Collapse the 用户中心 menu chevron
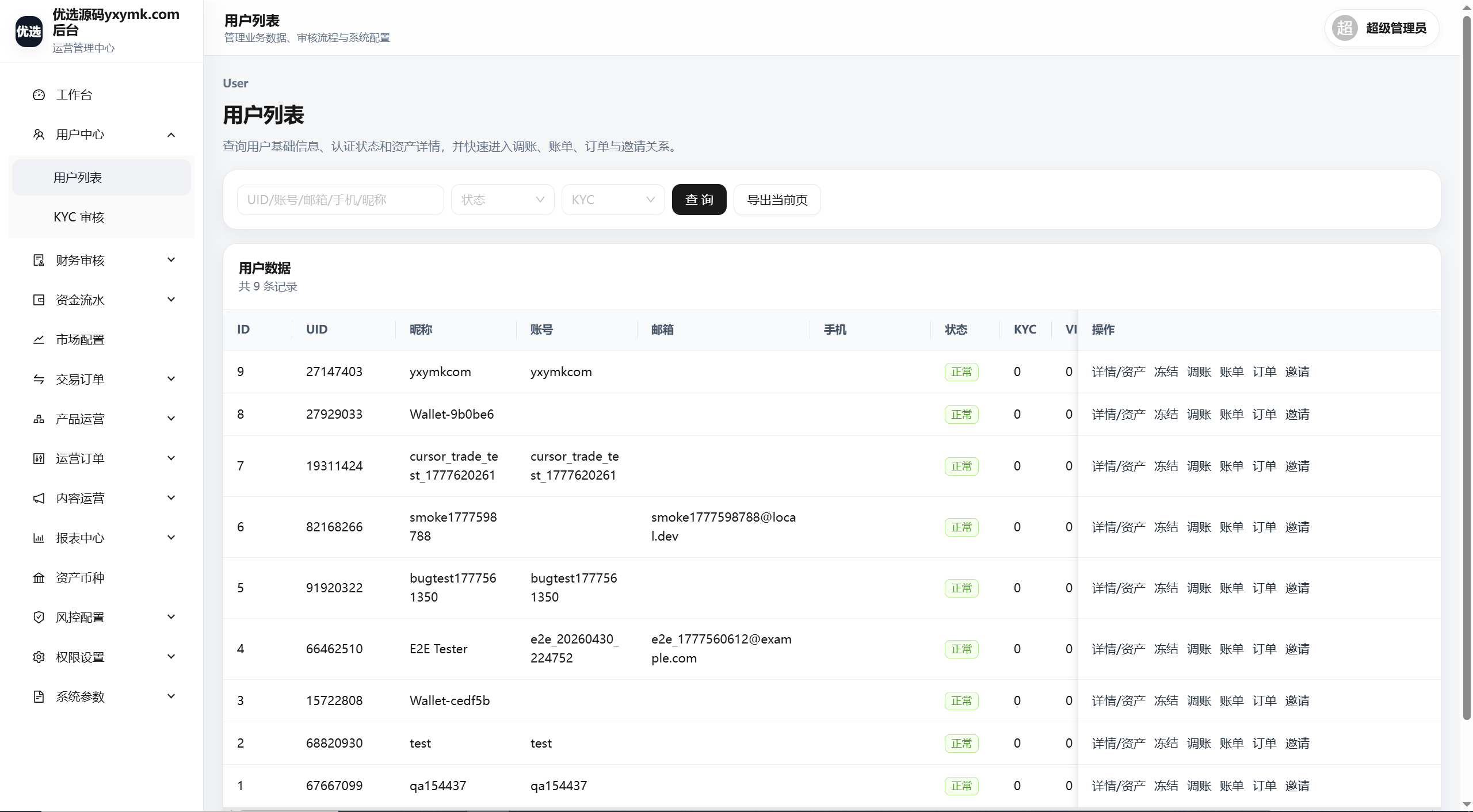 [x=171, y=135]
